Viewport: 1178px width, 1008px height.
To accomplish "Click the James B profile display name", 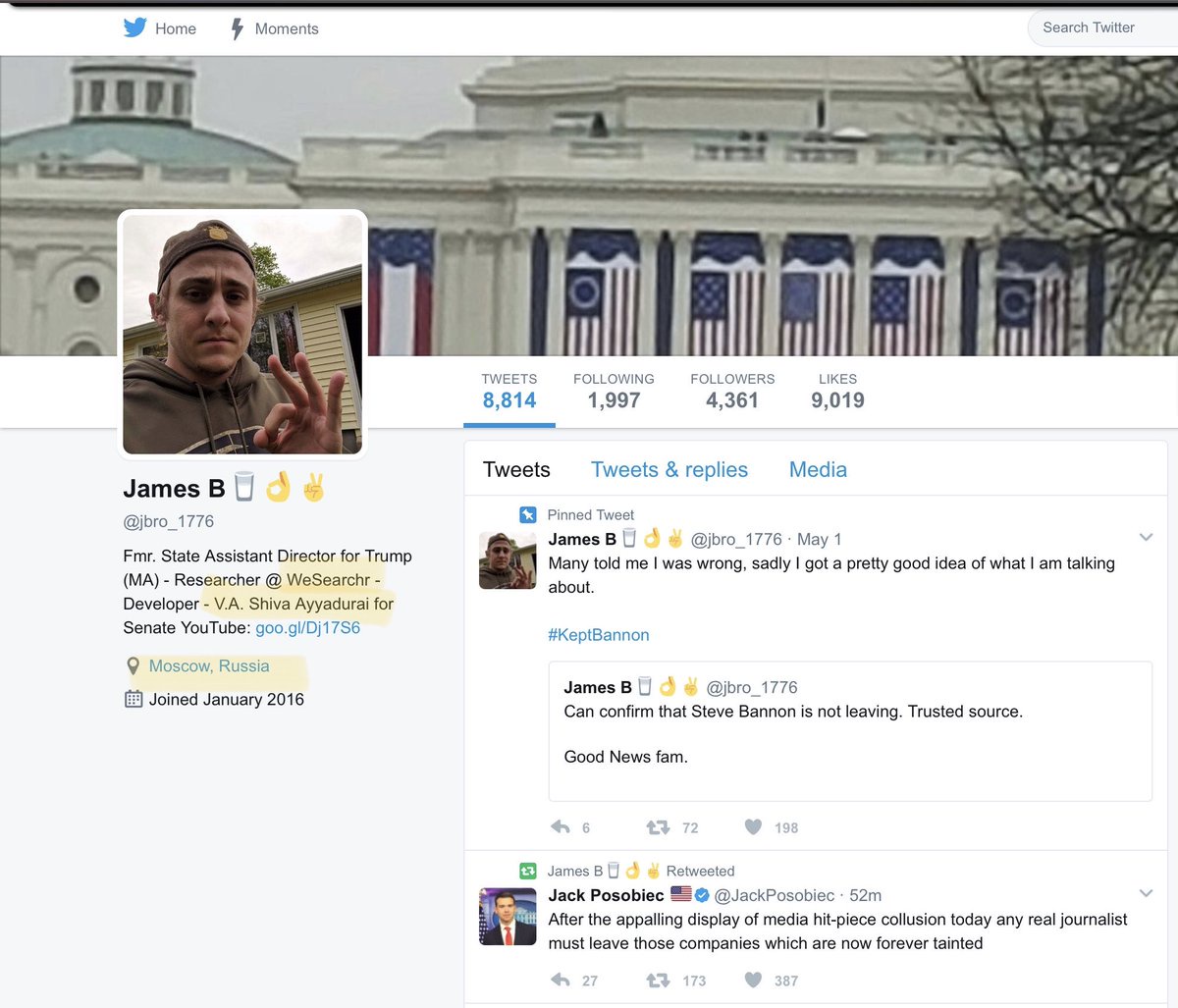I will [174, 488].
